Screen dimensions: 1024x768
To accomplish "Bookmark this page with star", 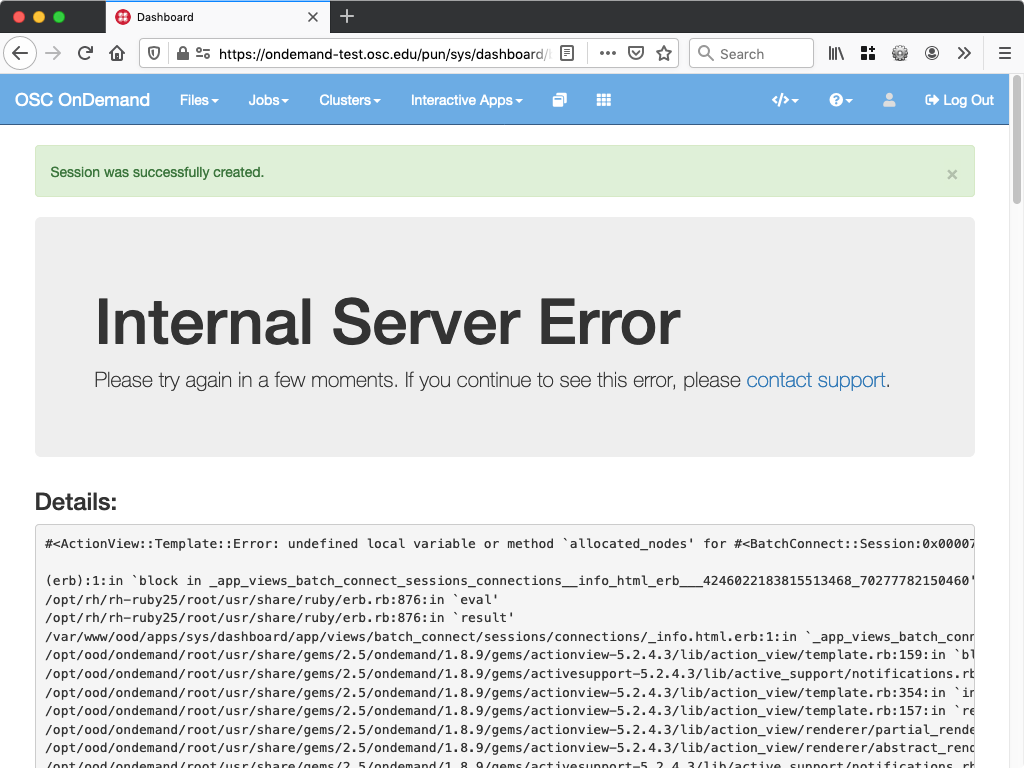I will [x=664, y=54].
